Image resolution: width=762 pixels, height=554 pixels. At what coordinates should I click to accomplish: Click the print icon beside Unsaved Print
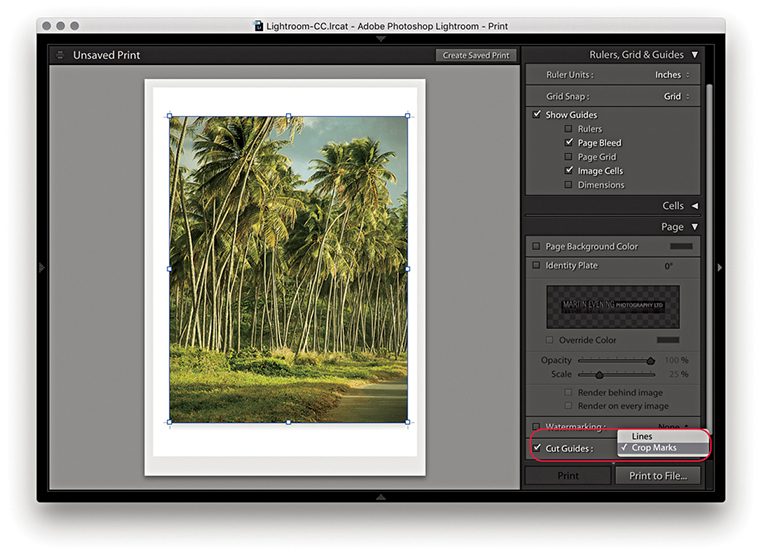(60, 55)
